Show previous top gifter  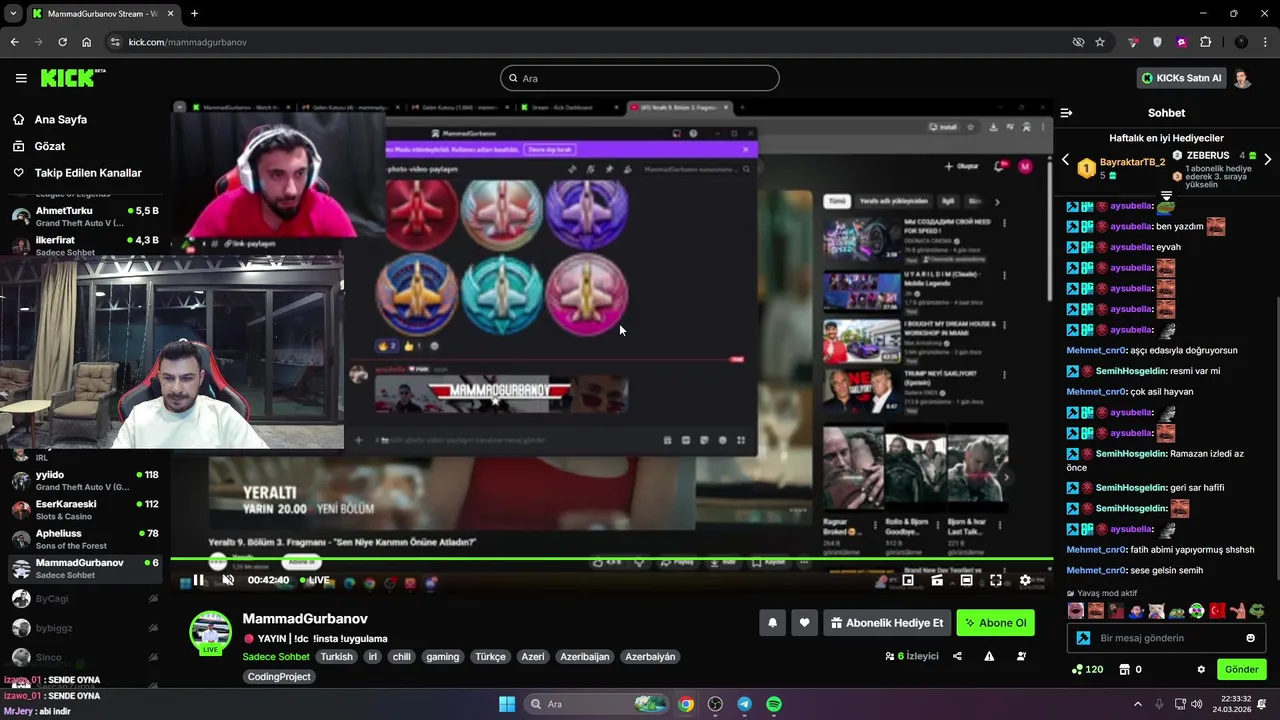click(1065, 160)
